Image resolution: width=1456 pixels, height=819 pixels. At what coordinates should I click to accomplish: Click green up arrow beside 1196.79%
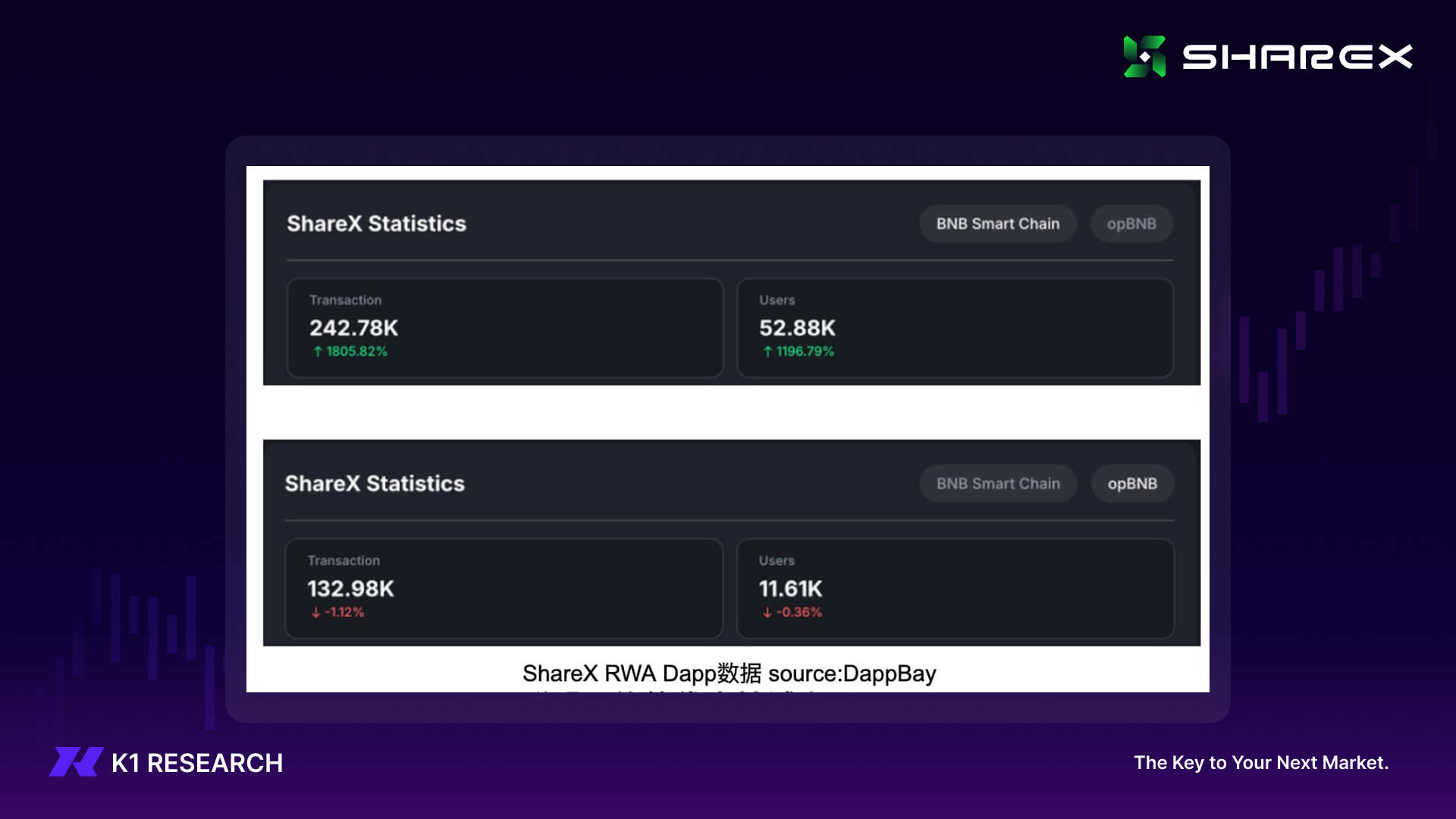click(x=767, y=352)
